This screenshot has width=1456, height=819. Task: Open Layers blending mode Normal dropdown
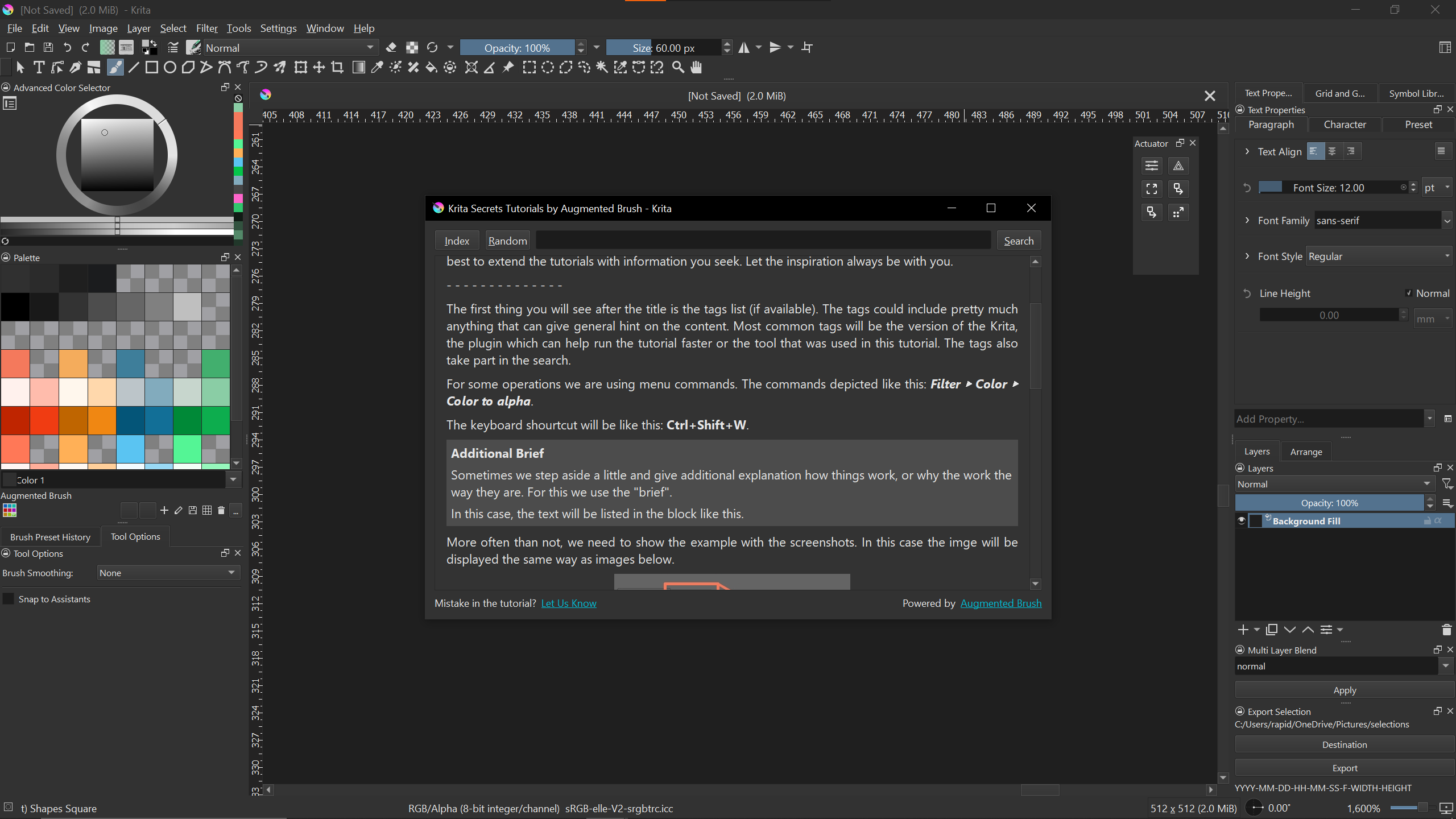coord(1334,484)
